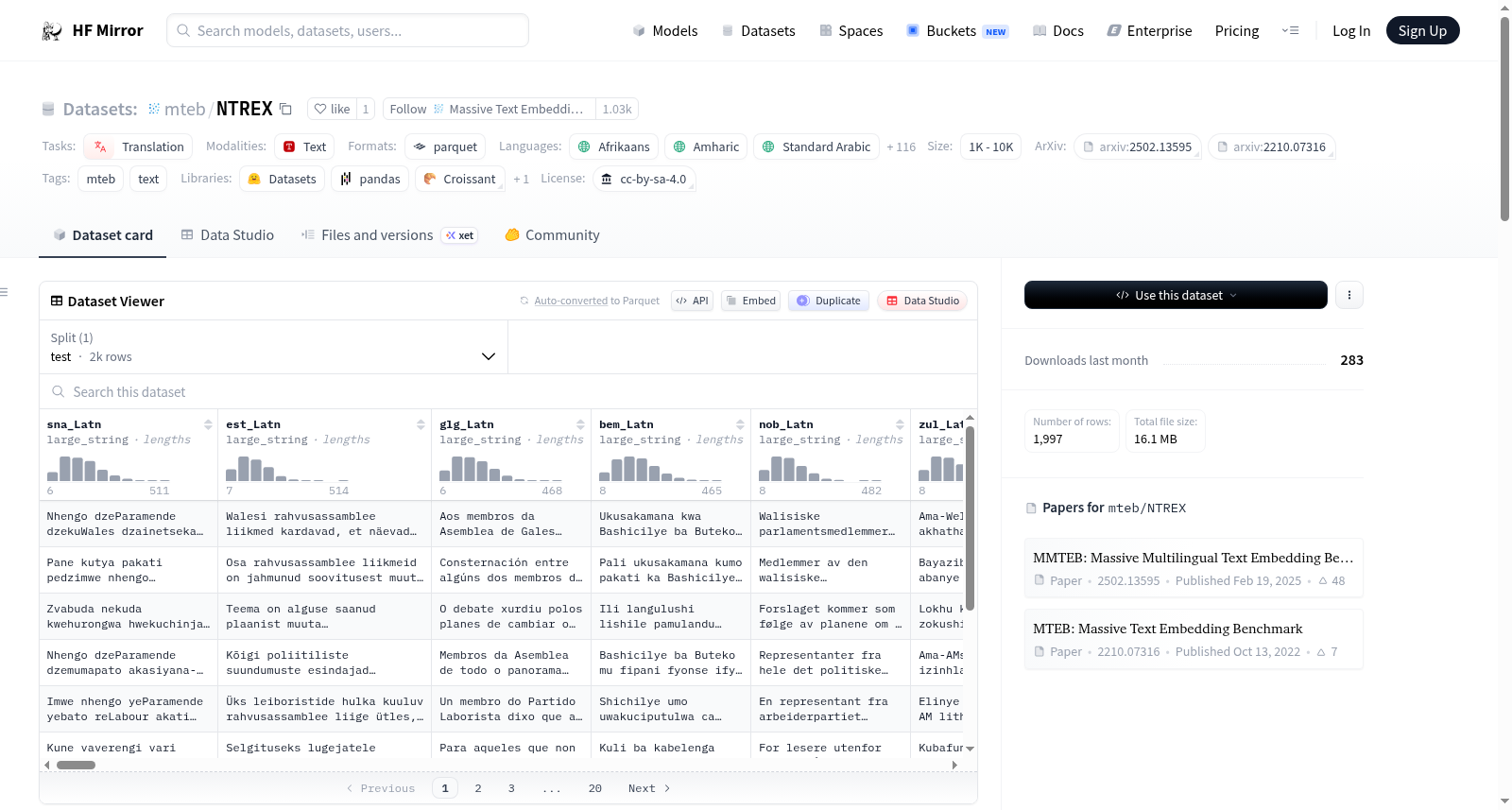The height and width of the screenshot is (810, 1512).
Task: Follow Massive Text Embedding organization
Action: (x=490, y=109)
